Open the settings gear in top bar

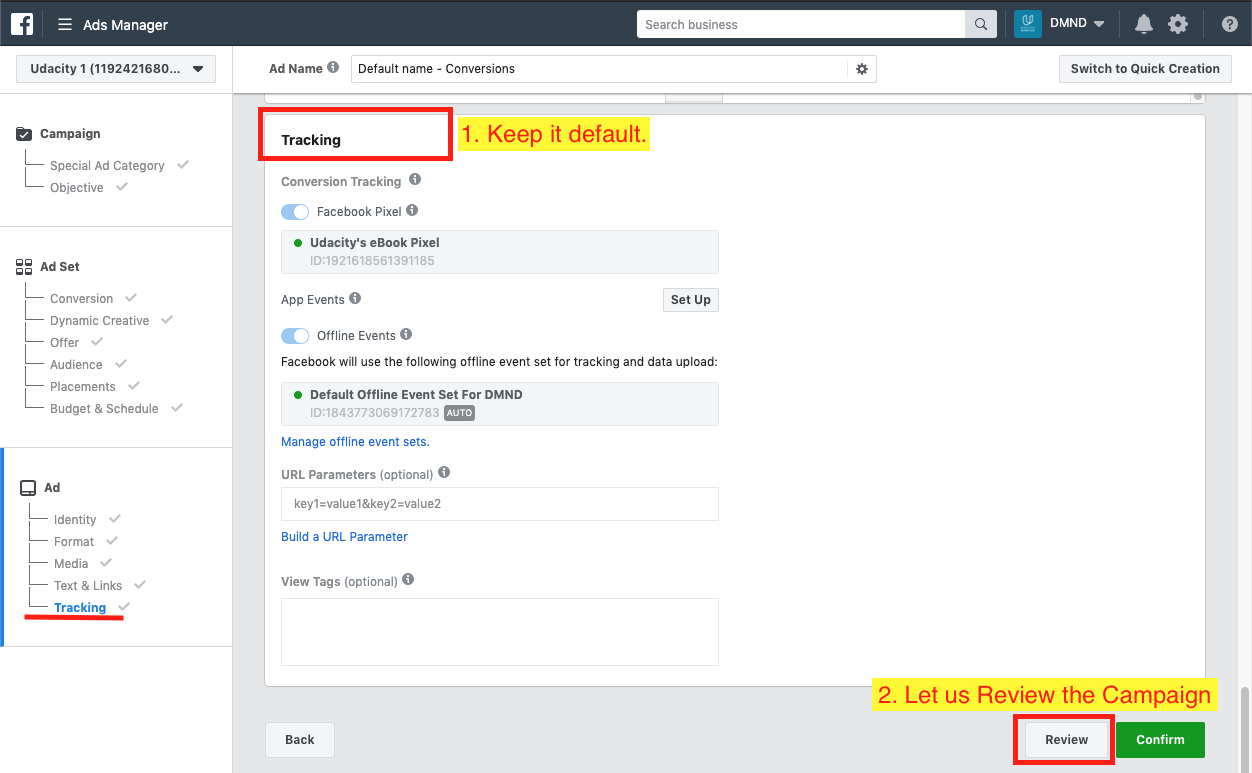[1178, 24]
